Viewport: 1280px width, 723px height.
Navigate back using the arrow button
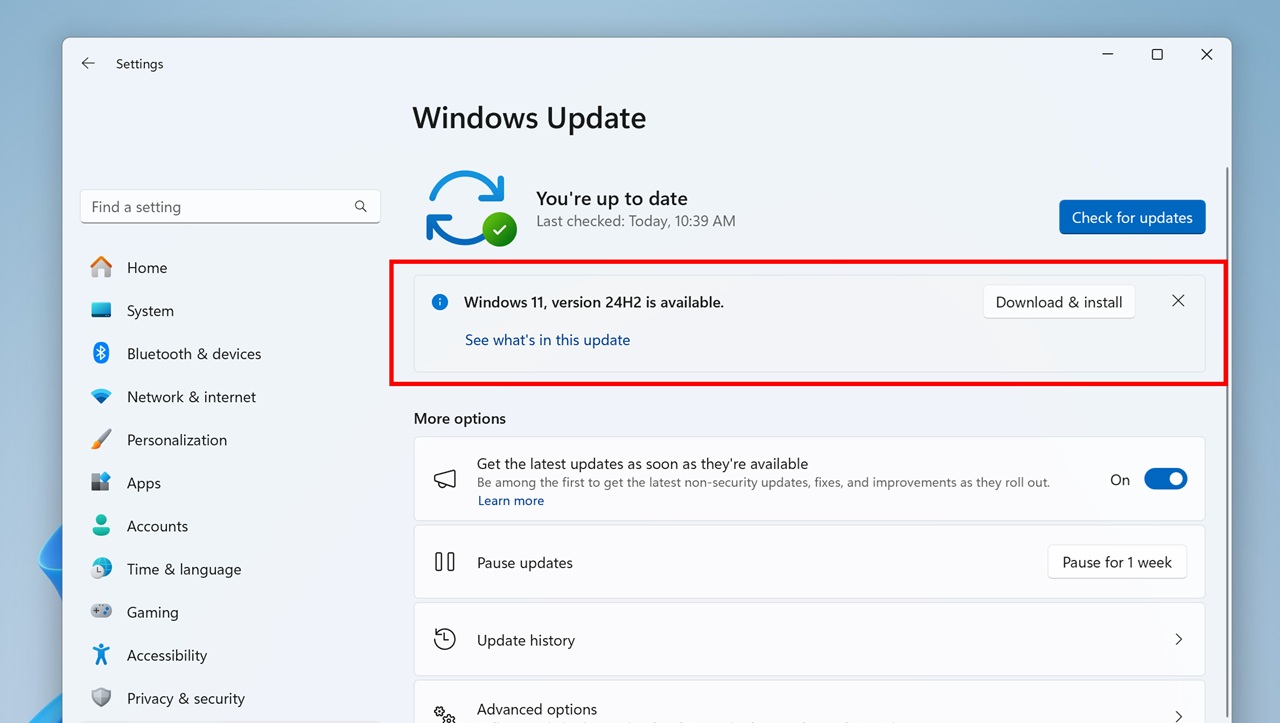coord(88,63)
